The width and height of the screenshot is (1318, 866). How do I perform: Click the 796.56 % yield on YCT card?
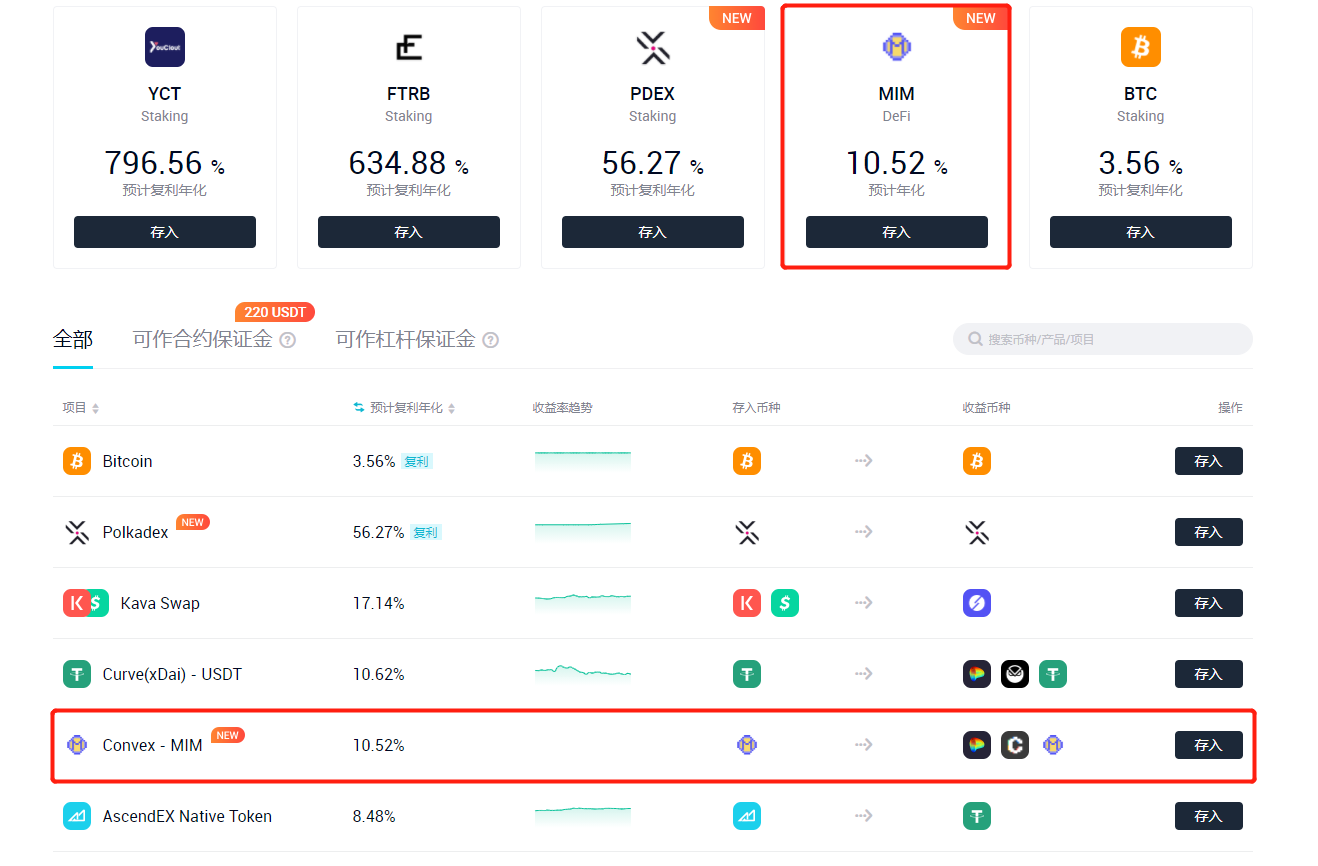coord(164,163)
